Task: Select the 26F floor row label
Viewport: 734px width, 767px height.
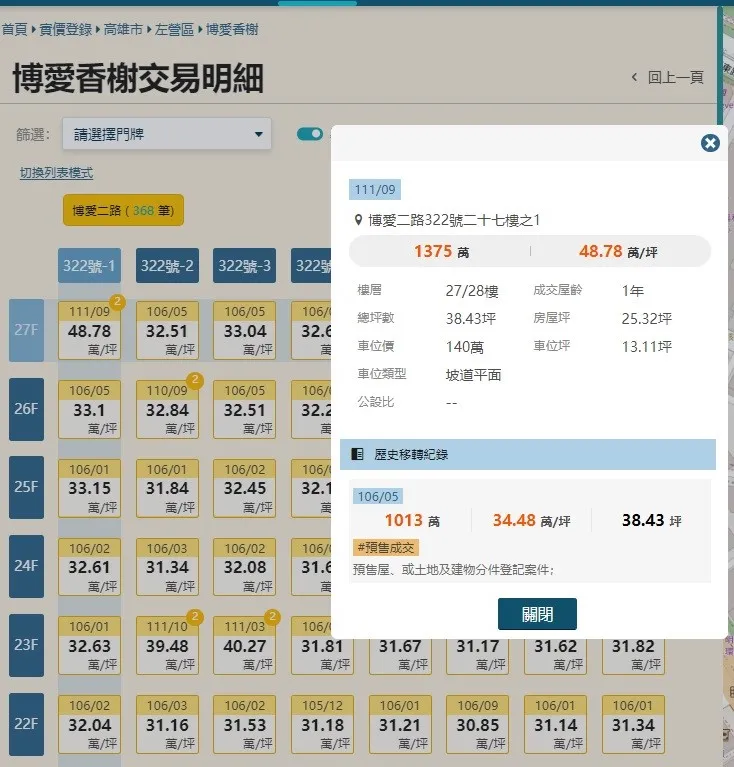Action: coord(26,409)
